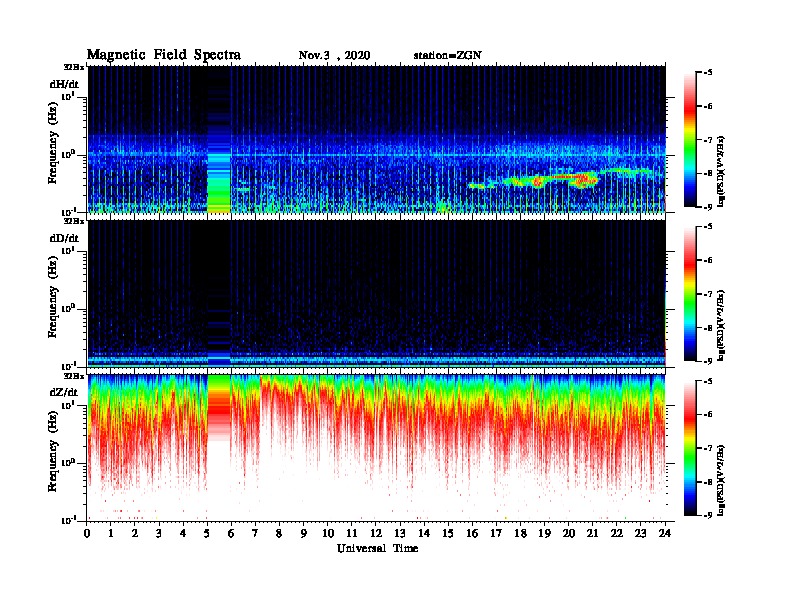Click hour tick label '5' on the time axis
This screenshot has height=612, width=792.
coord(207,533)
